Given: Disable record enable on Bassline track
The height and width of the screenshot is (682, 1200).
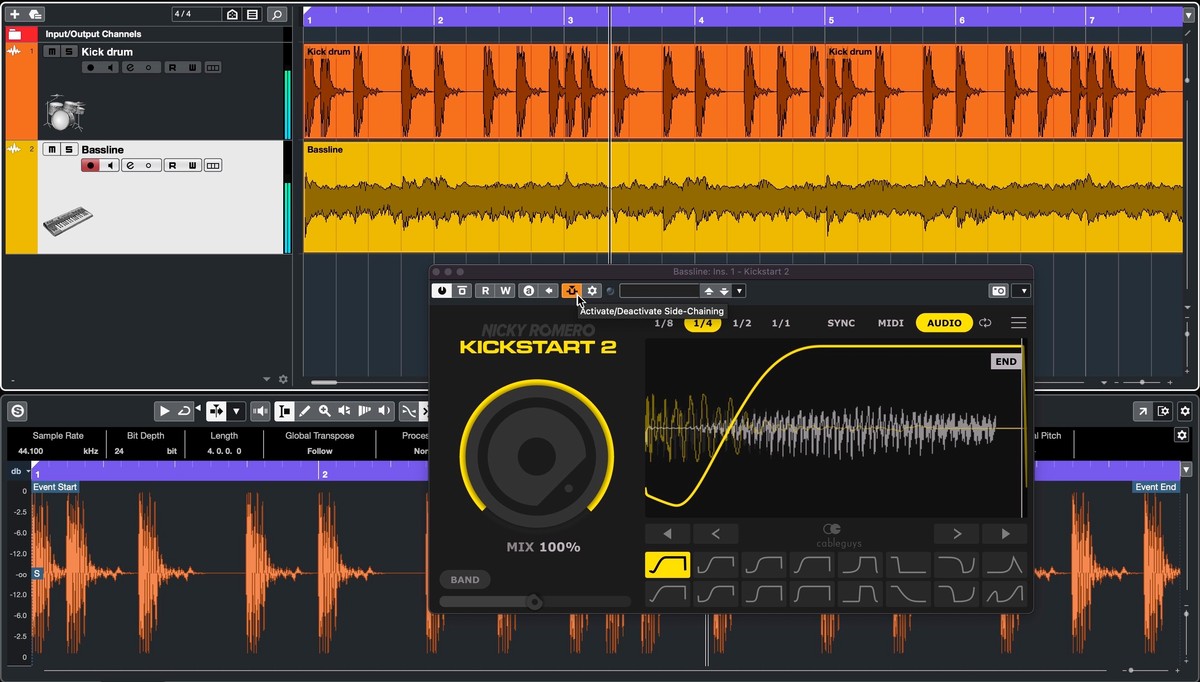Looking at the screenshot, I should pyautogui.click(x=90, y=166).
